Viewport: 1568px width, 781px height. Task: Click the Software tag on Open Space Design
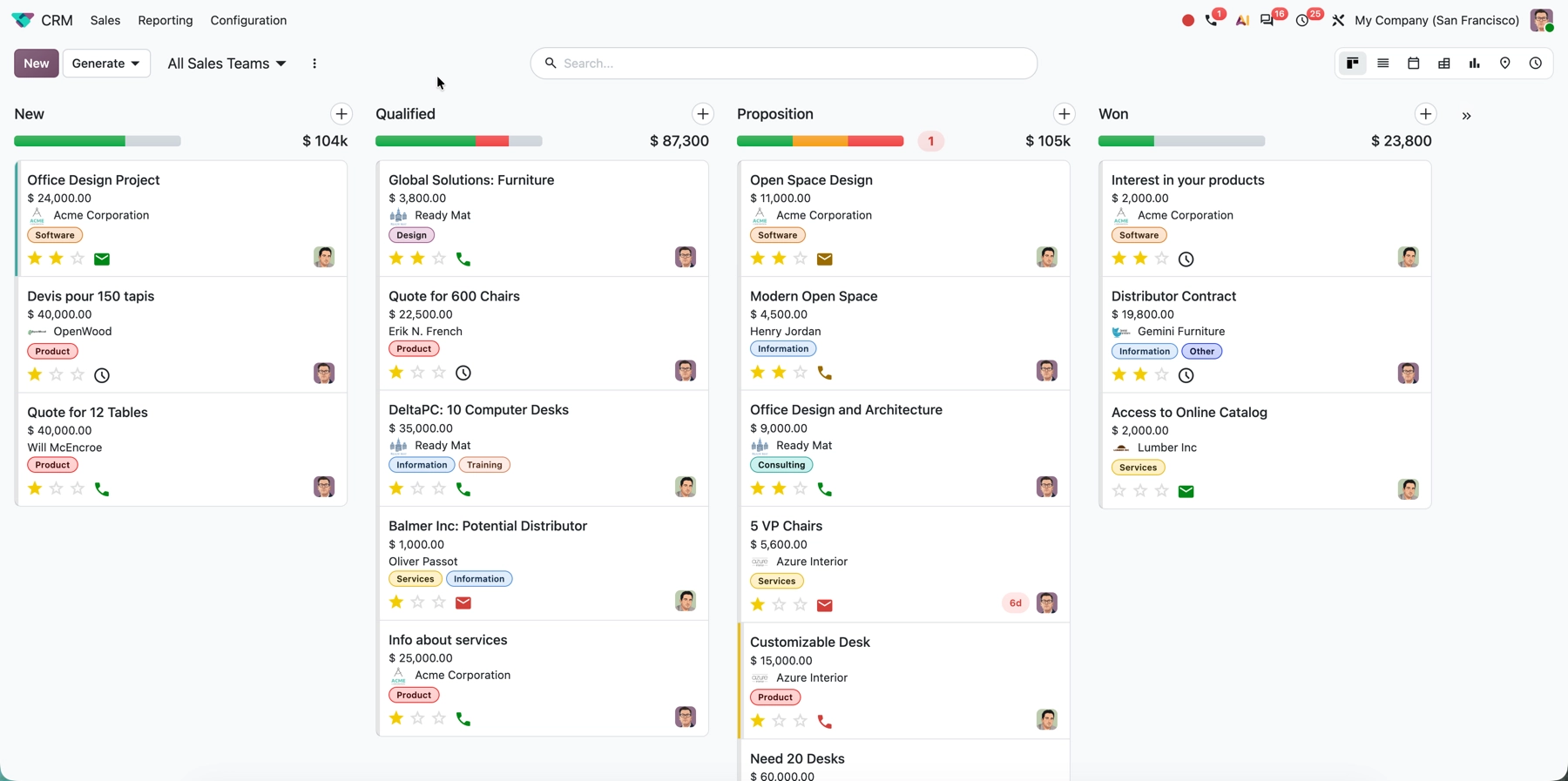(x=778, y=235)
